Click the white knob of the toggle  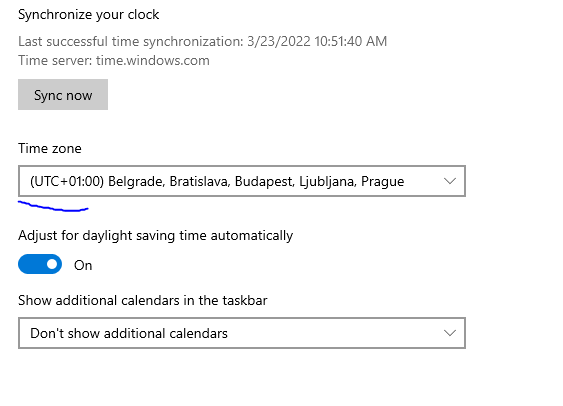[x=52, y=264]
